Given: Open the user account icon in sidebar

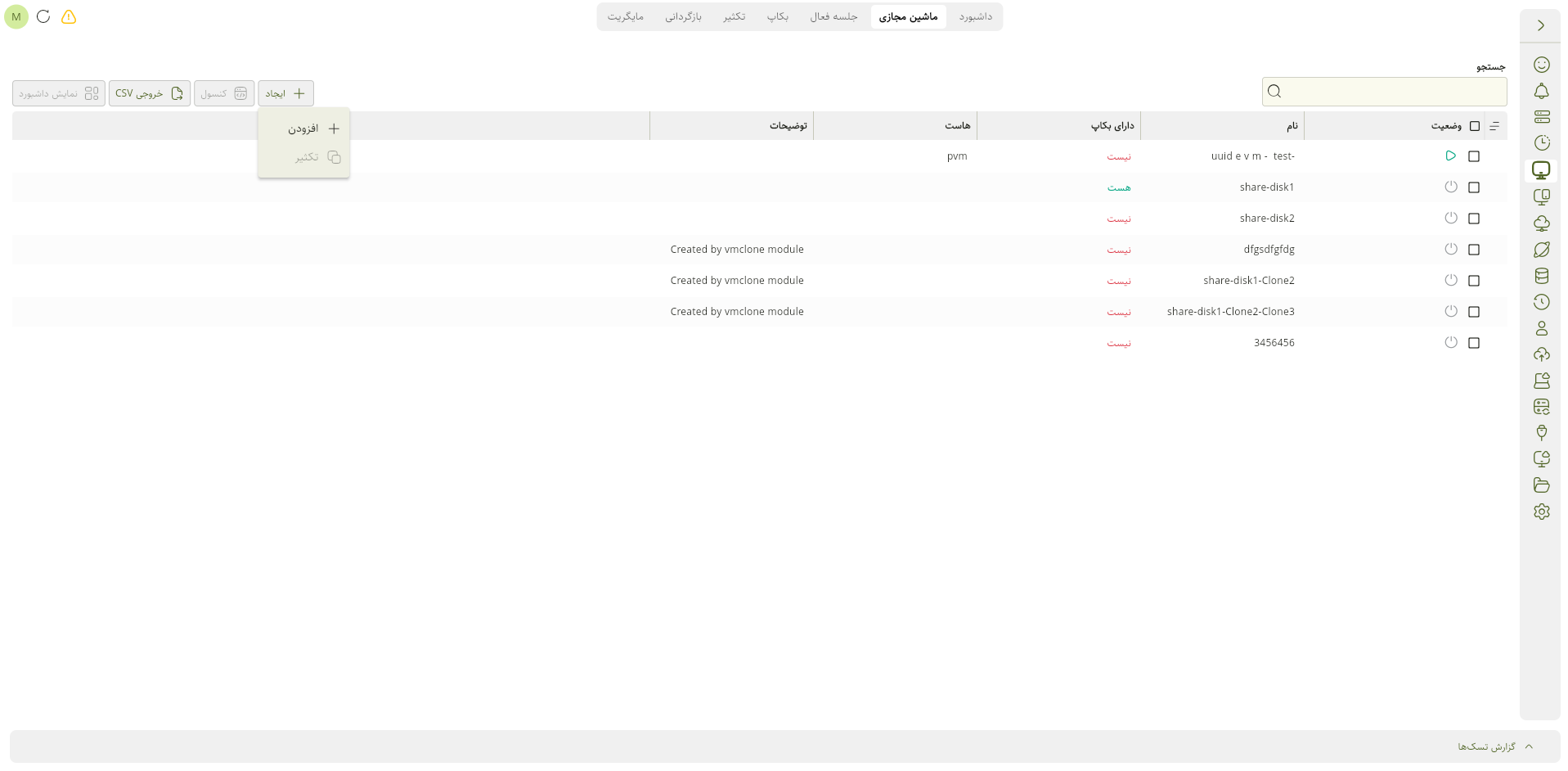Looking at the screenshot, I should point(1541,328).
